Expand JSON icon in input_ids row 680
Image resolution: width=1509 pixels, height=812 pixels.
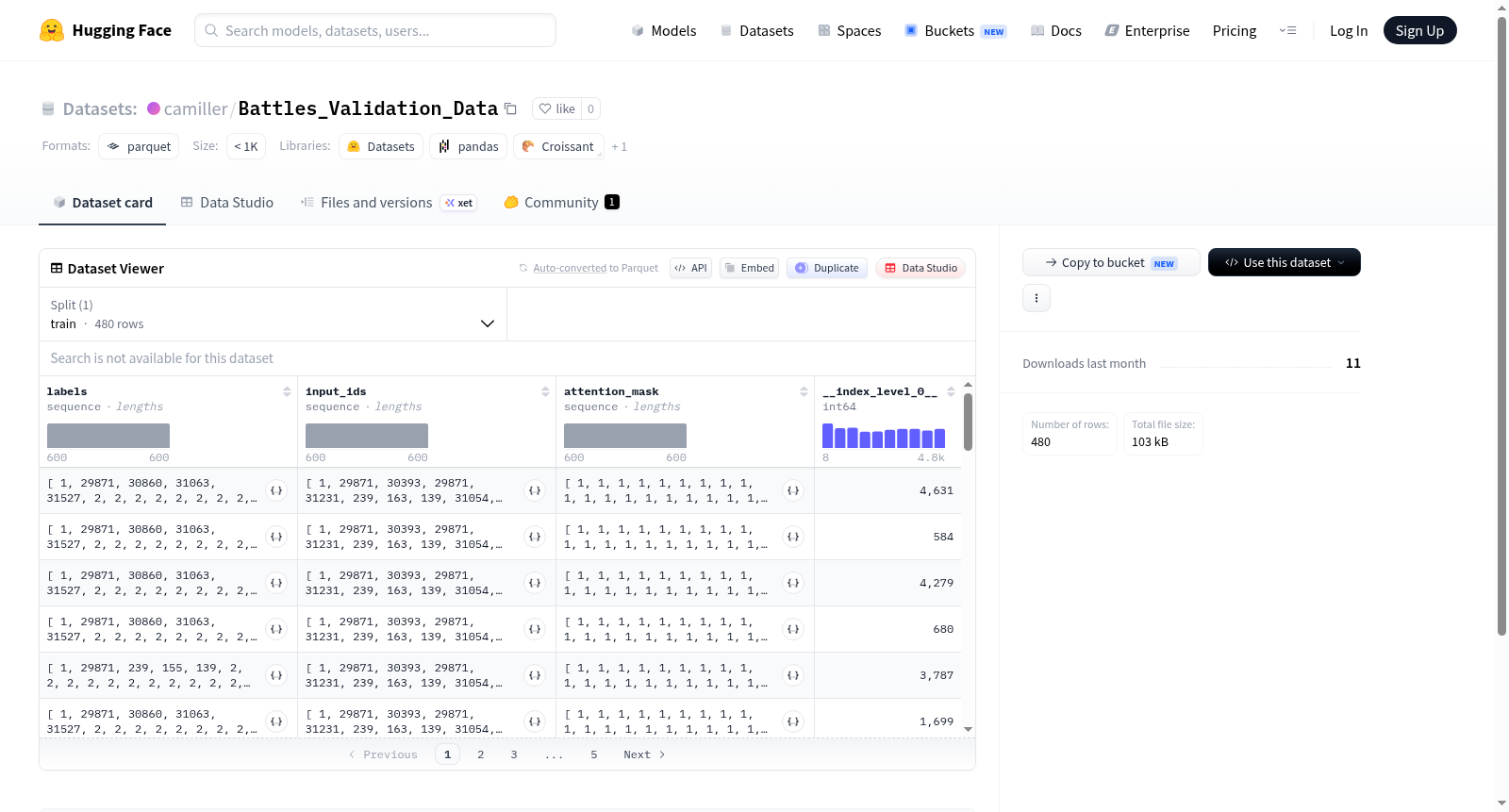click(x=535, y=629)
